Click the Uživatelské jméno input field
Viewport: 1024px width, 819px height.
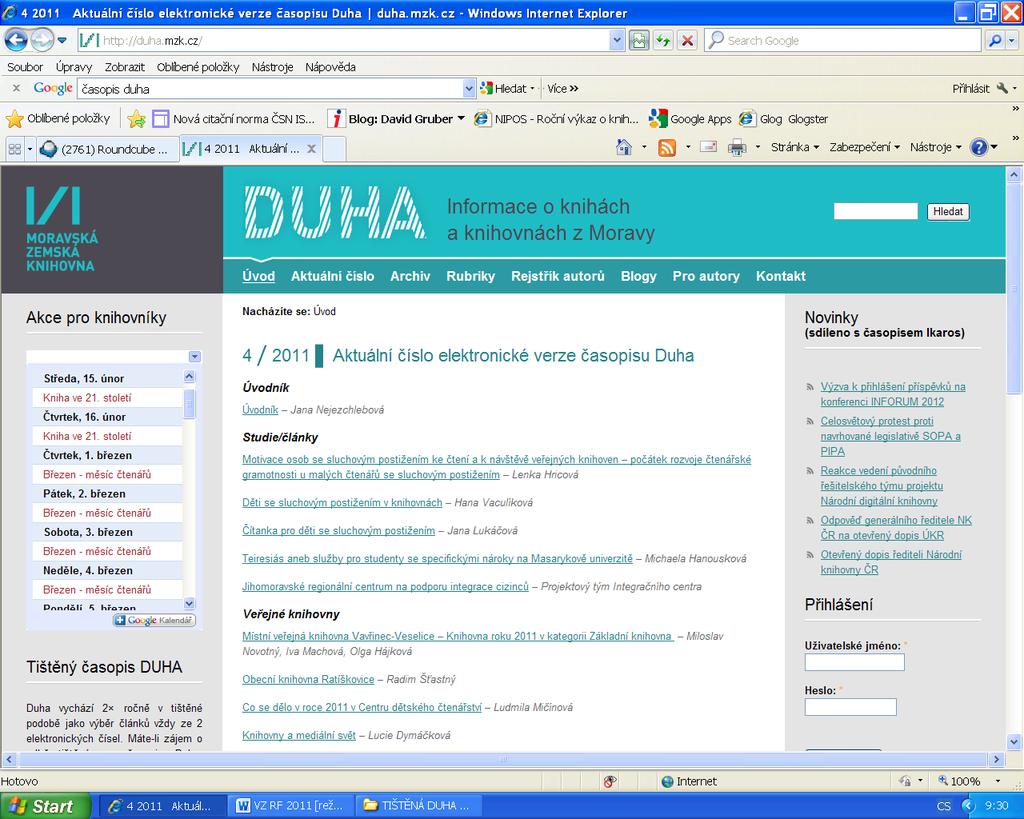point(854,662)
